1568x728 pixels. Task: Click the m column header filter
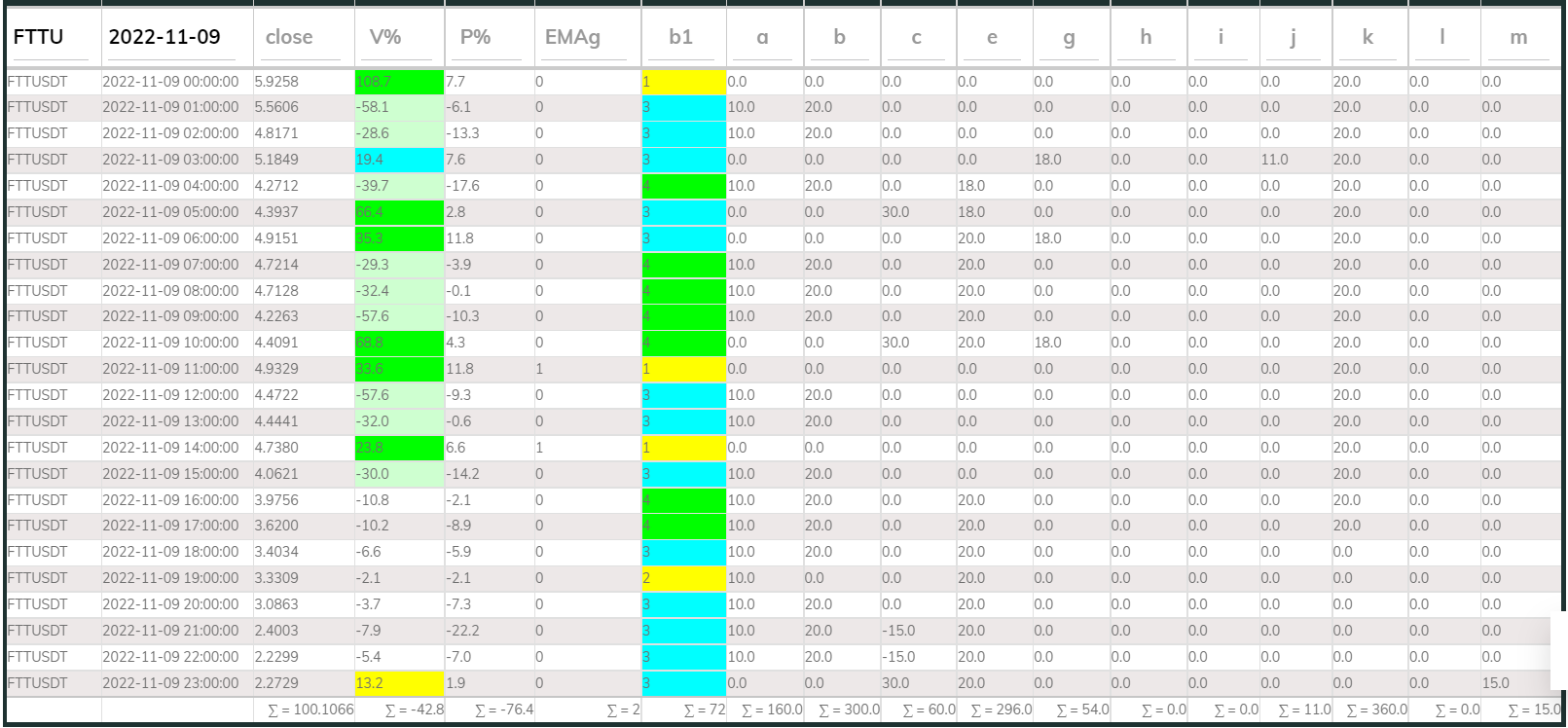(1518, 38)
